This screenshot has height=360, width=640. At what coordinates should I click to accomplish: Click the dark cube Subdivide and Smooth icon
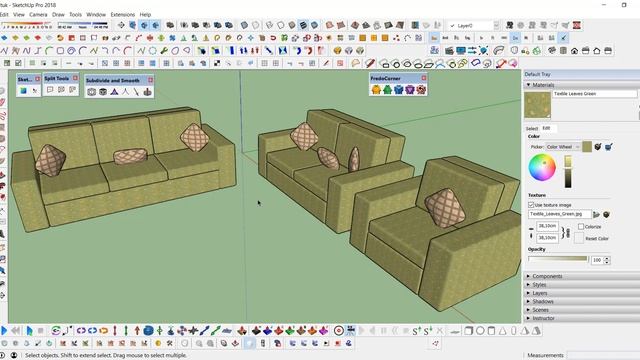(103, 92)
